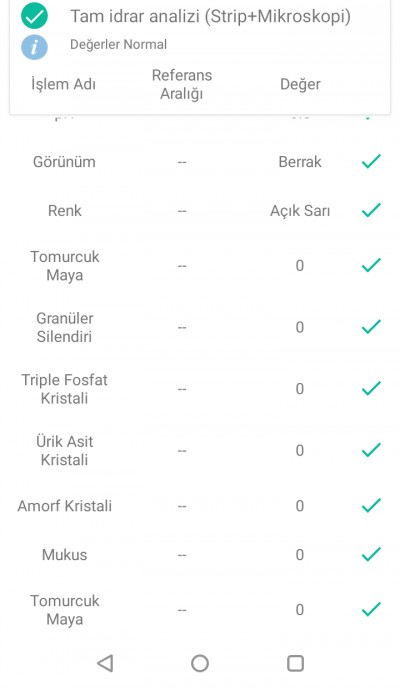Screen dimensions: 400x690
Task: Tap the blue info icon
Action: point(34,46)
